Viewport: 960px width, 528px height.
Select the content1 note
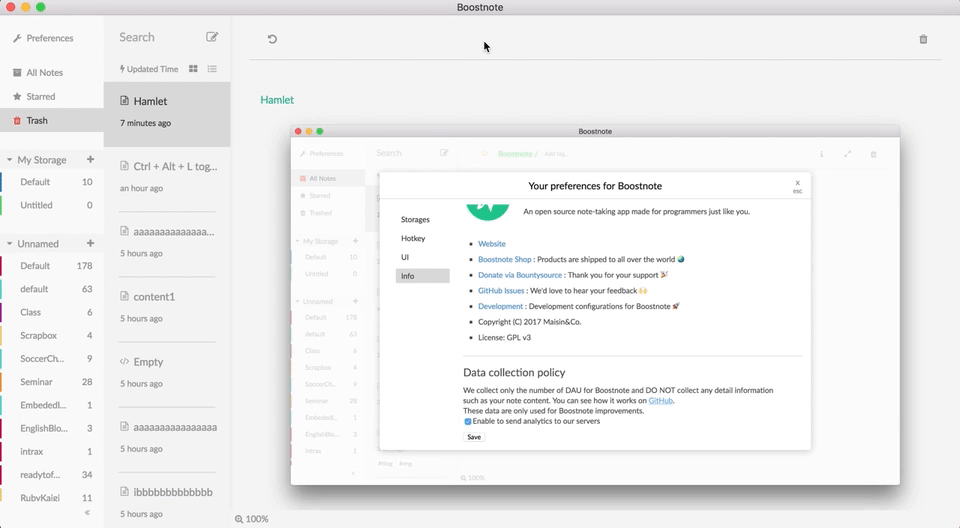167,309
